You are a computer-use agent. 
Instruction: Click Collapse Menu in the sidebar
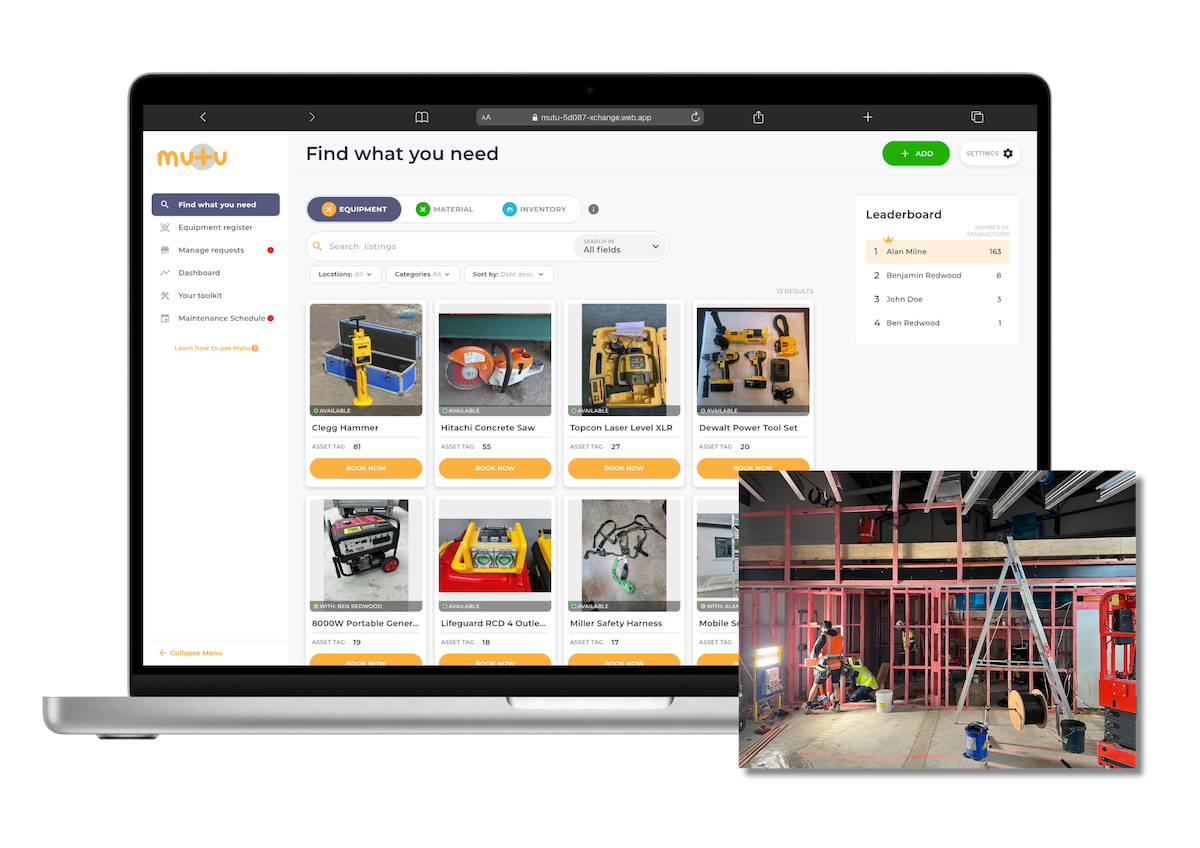tap(191, 653)
